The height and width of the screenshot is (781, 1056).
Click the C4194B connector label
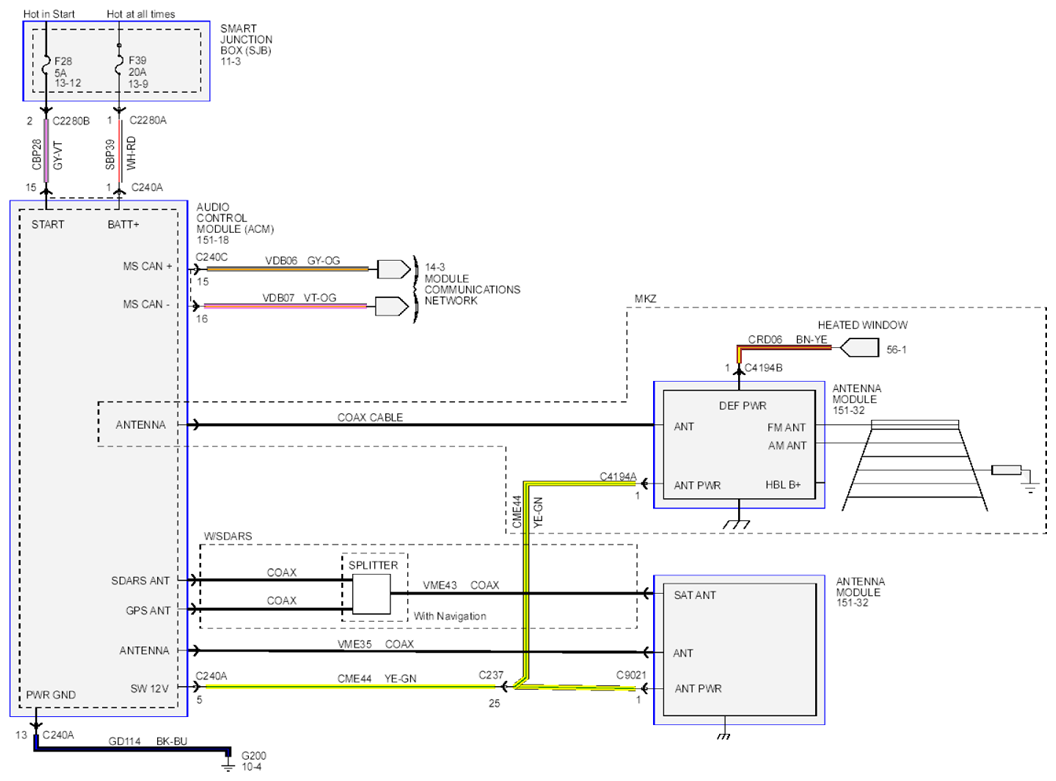(x=763, y=368)
